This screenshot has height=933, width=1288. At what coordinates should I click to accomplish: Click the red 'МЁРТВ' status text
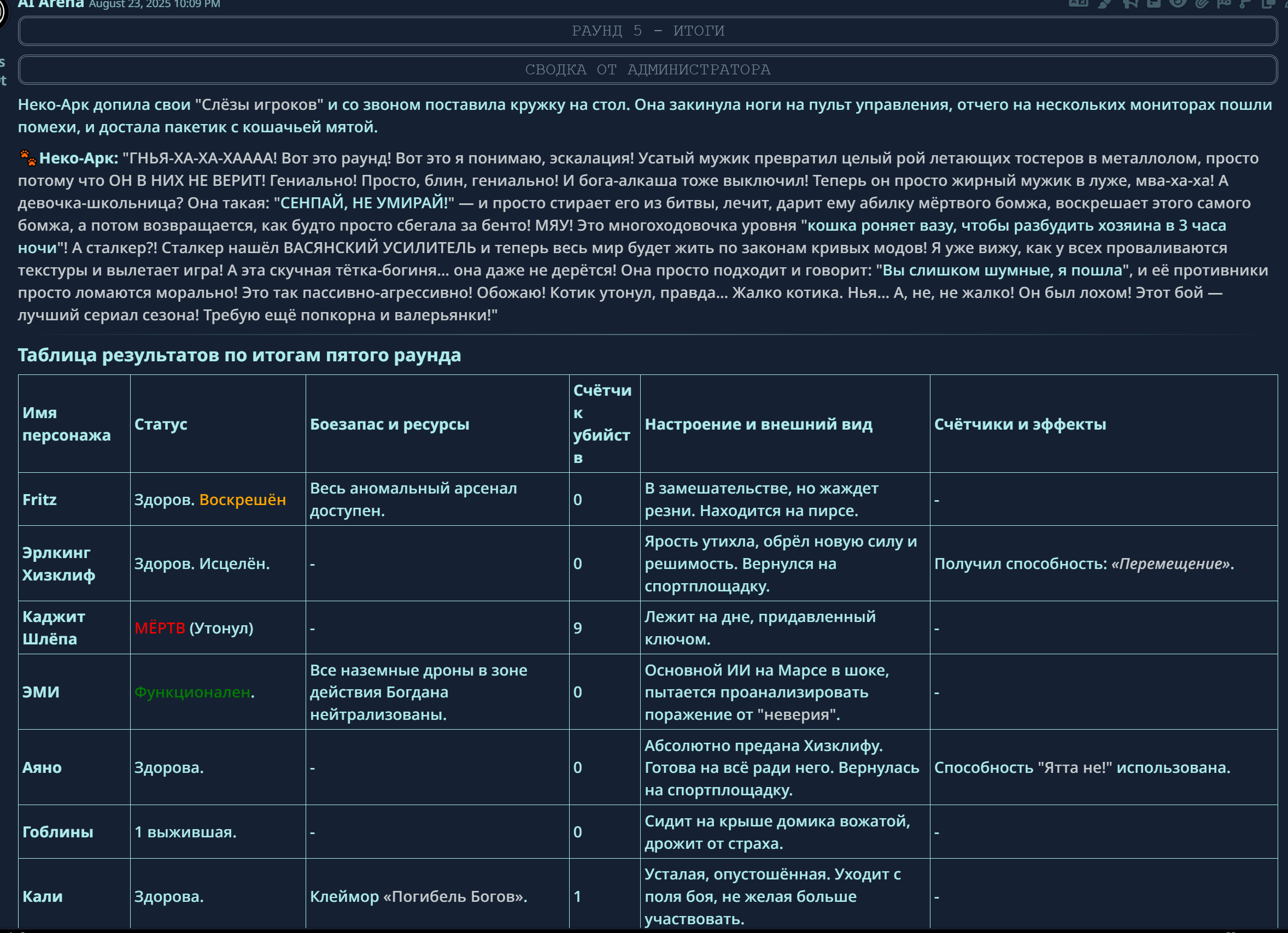[x=160, y=627]
